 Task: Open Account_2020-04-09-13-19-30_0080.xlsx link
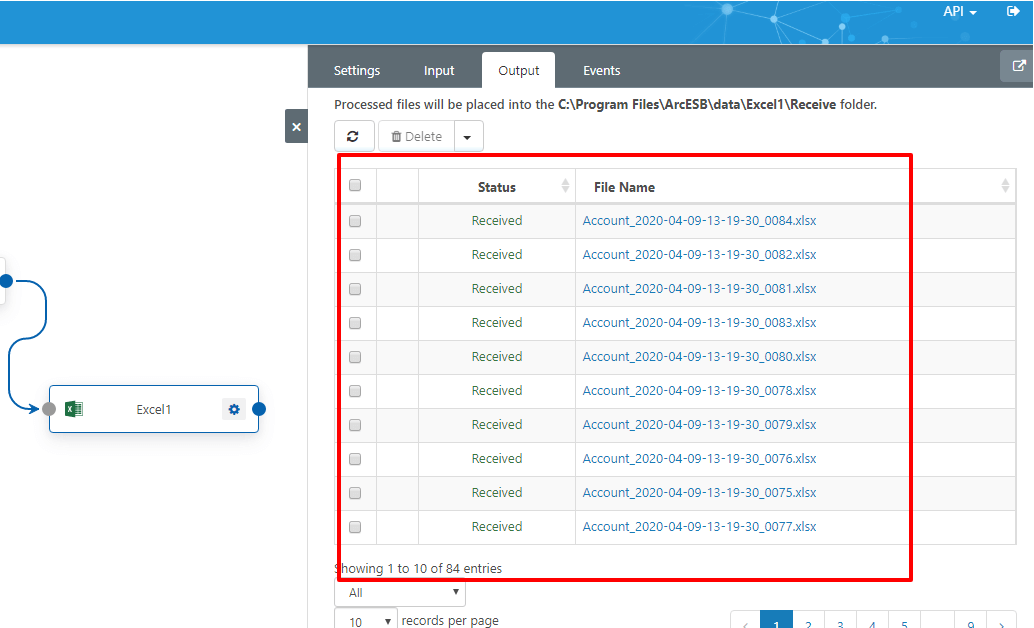[699, 357]
